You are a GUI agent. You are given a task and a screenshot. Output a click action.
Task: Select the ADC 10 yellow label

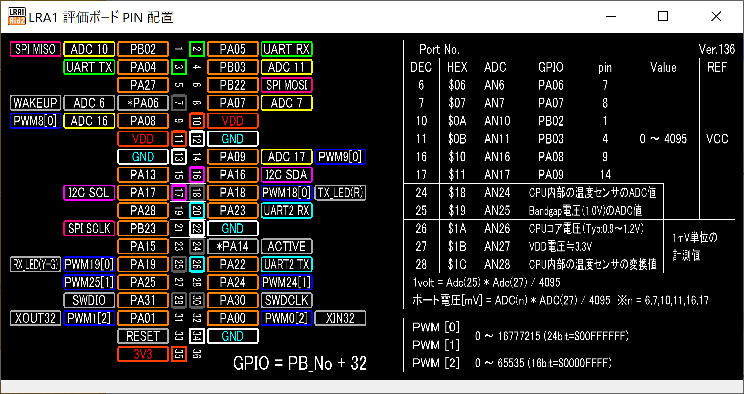tap(89, 49)
